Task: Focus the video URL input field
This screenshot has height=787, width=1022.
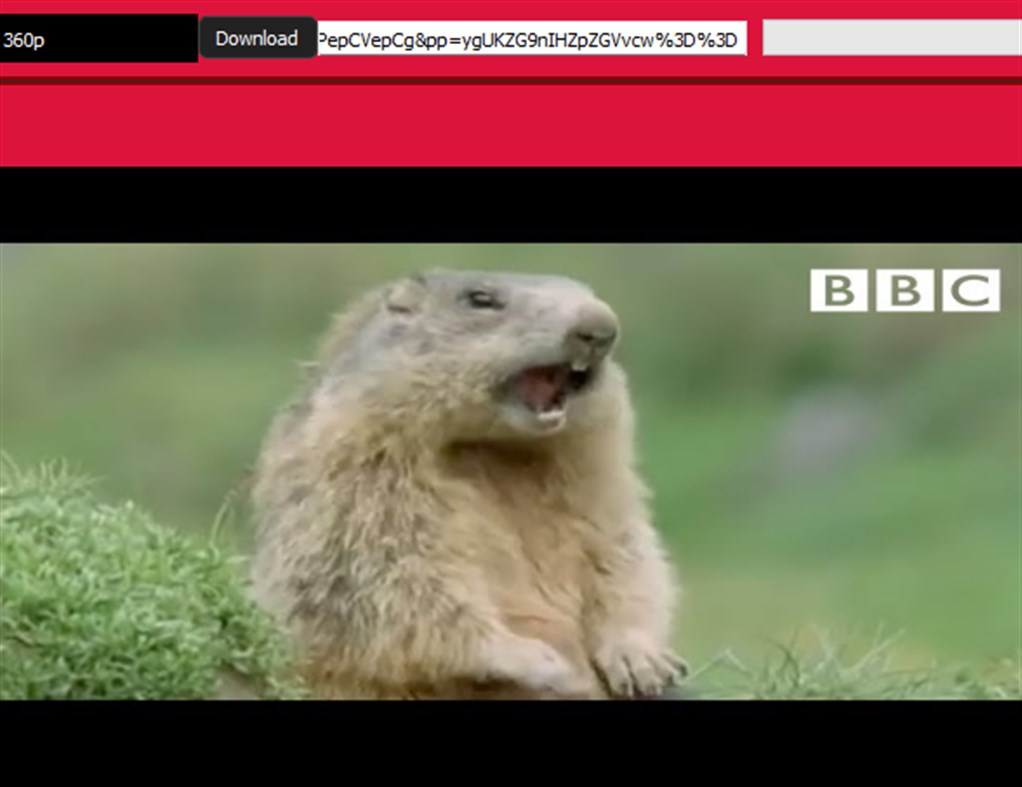Action: pos(532,38)
